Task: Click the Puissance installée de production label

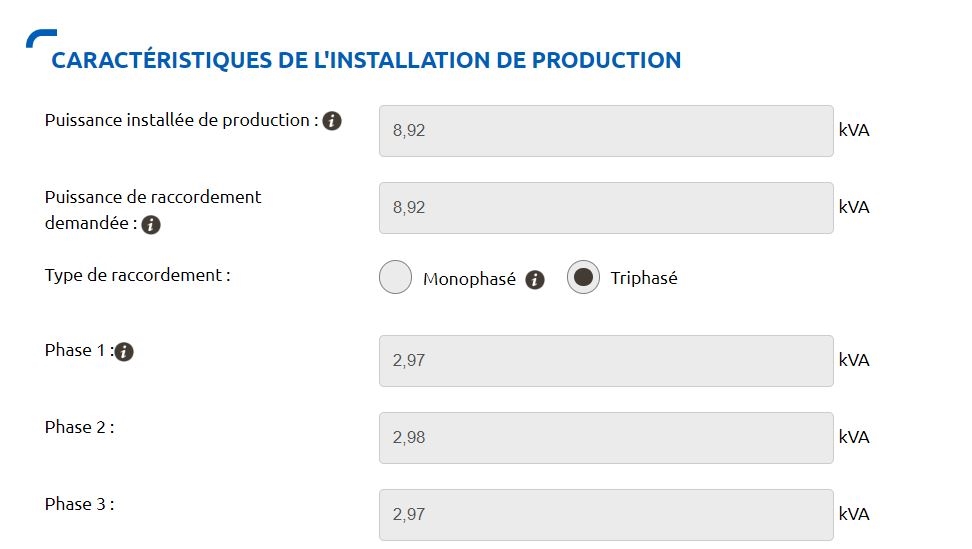Action: [x=181, y=120]
